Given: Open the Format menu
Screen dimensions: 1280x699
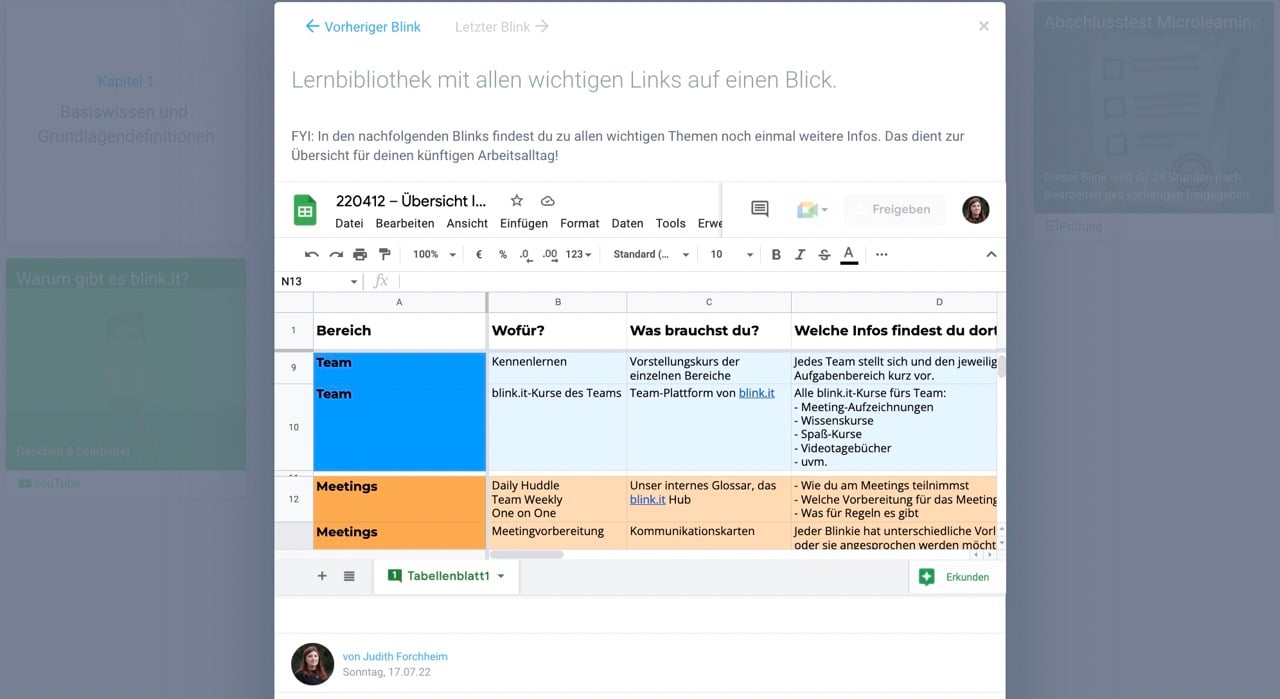Looking at the screenshot, I should point(580,223).
